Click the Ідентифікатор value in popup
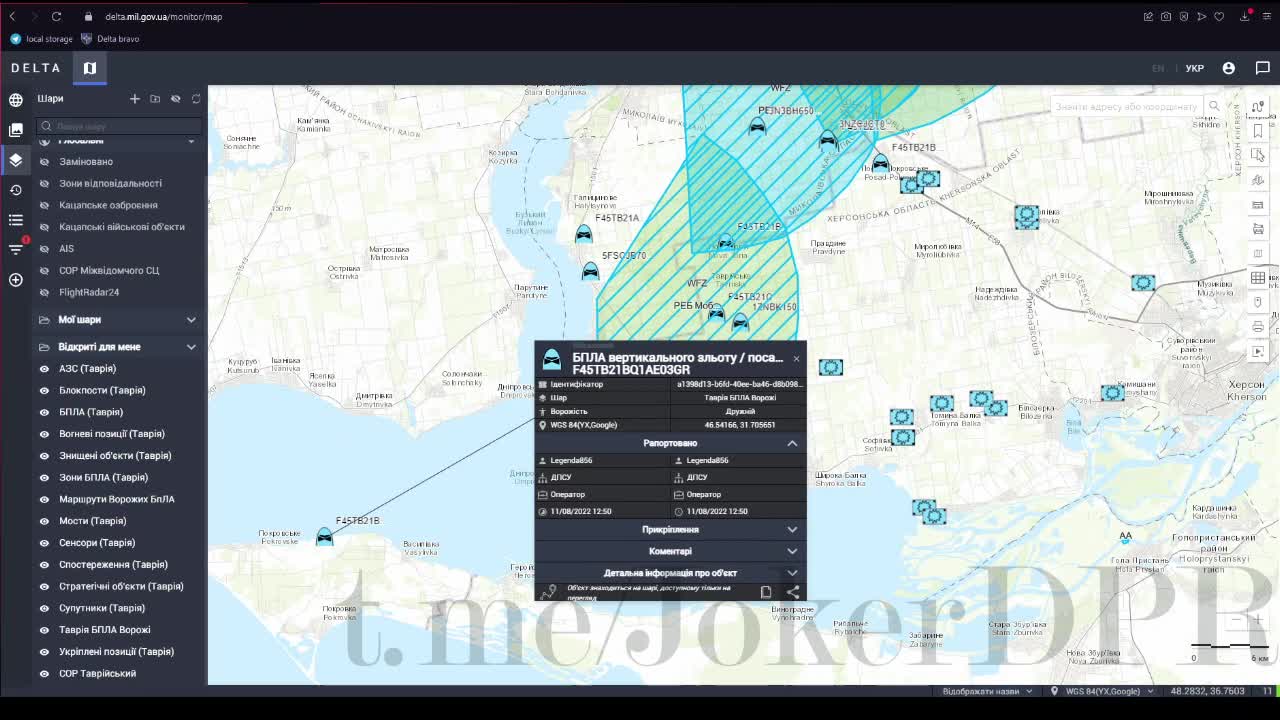 740,384
